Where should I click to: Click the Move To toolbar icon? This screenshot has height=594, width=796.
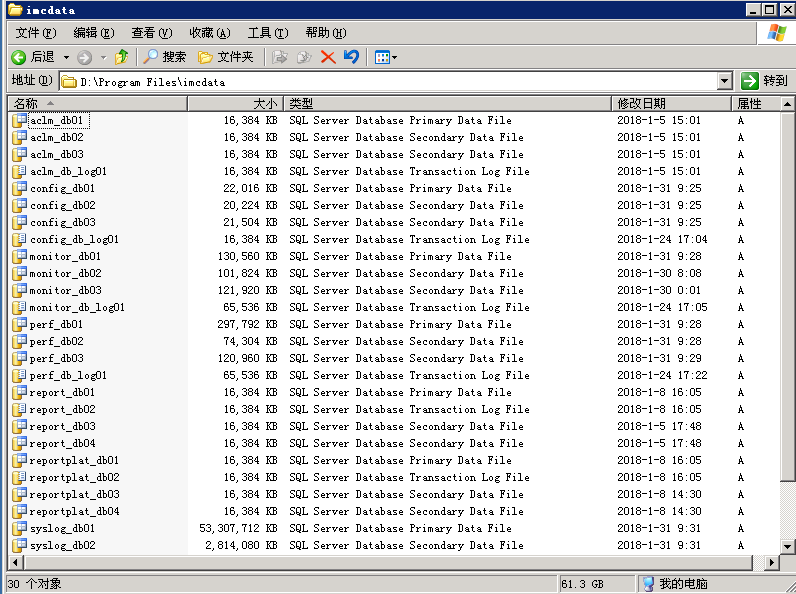pyautogui.click(x=279, y=57)
